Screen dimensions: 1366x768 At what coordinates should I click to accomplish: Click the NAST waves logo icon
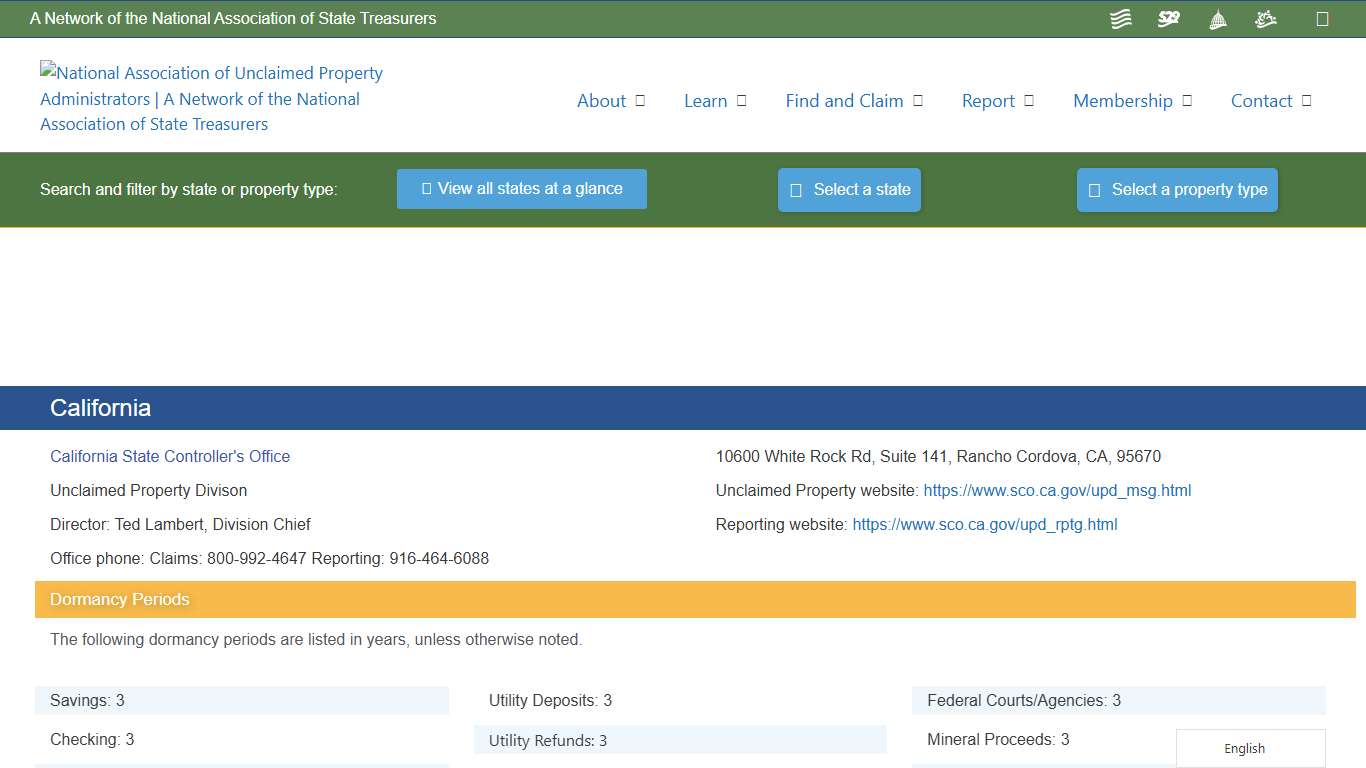pyautogui.click(x=1120, y=18)
